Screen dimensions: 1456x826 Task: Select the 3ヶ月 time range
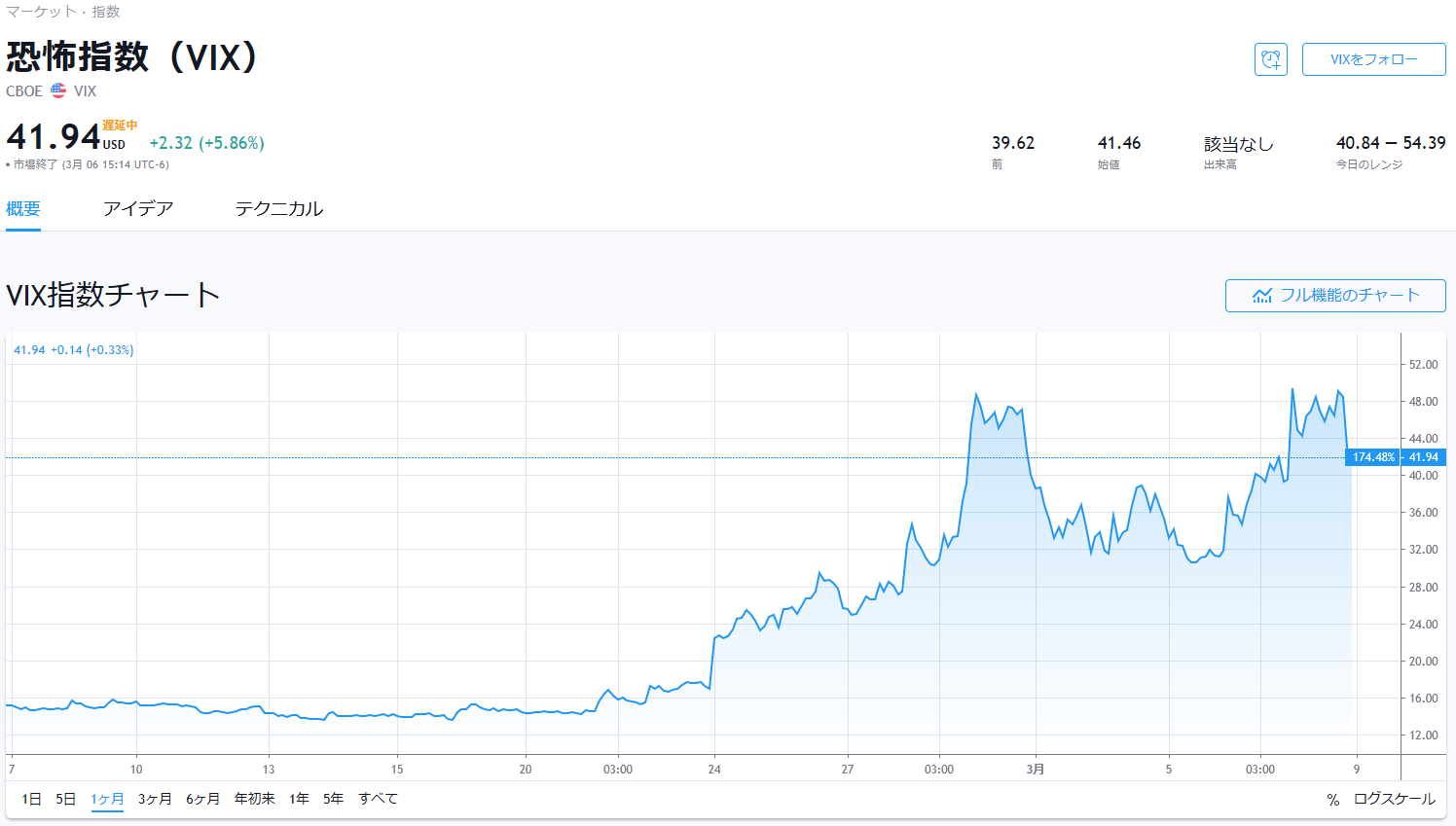(155, 799)
